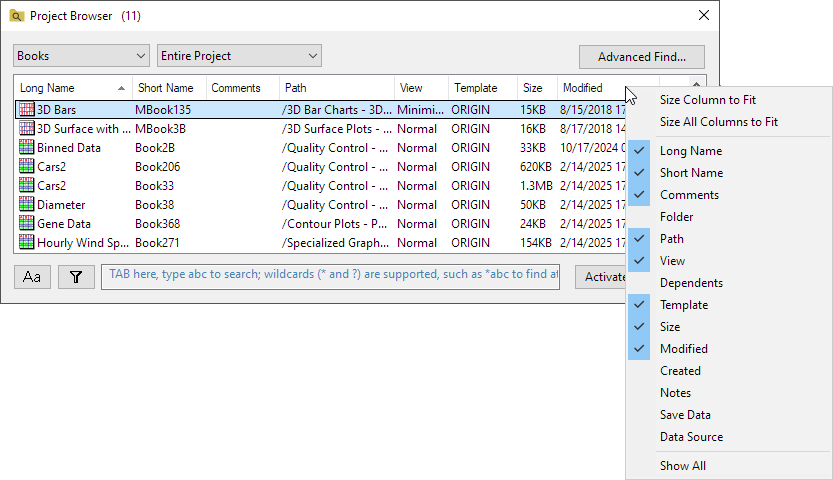833x480 pixels.
Task: Click the Hourly Wind Speed workbook icon
Action: pos(27,243)
